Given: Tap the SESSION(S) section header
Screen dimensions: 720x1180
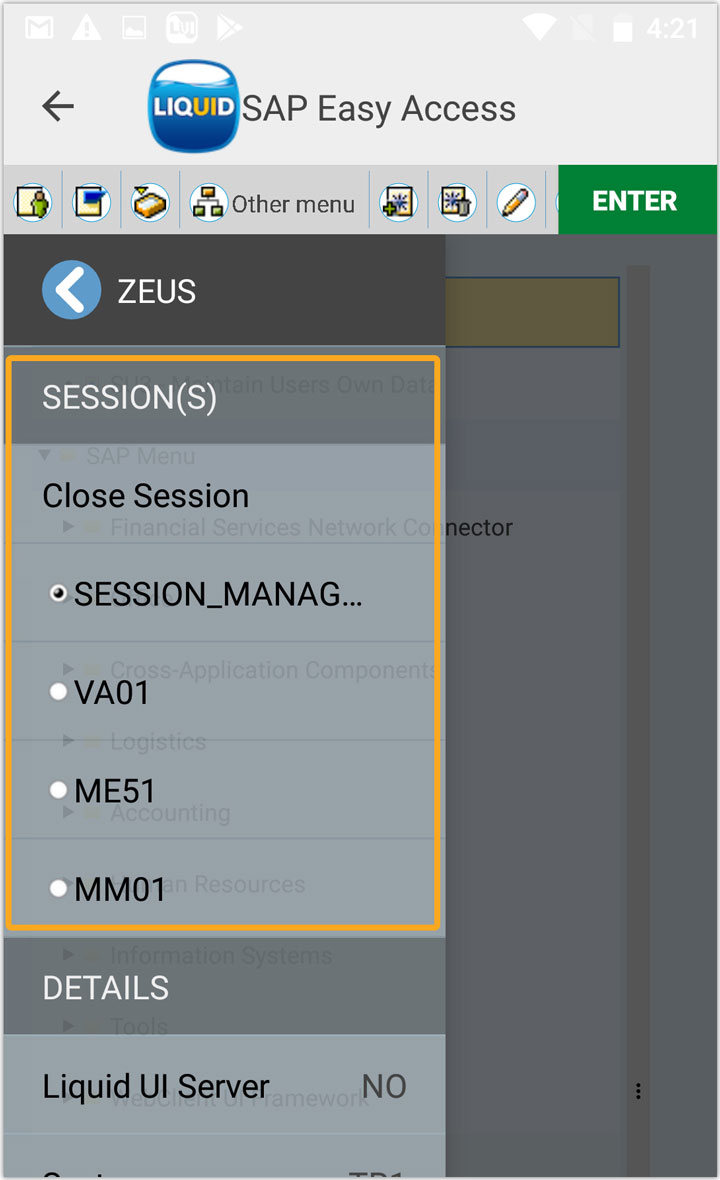Looking at the screenshot, I should coord(129,398).
